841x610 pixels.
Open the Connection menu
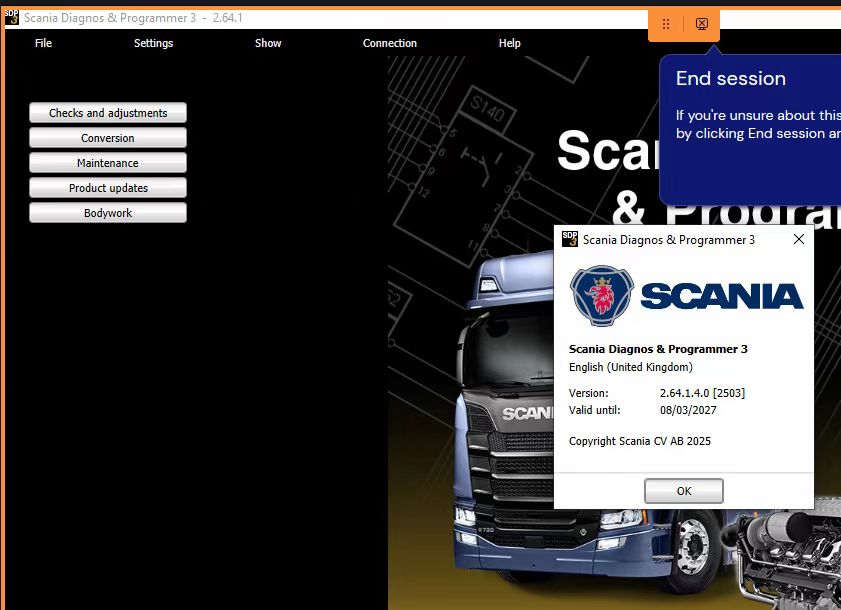(x=389, y=43)
